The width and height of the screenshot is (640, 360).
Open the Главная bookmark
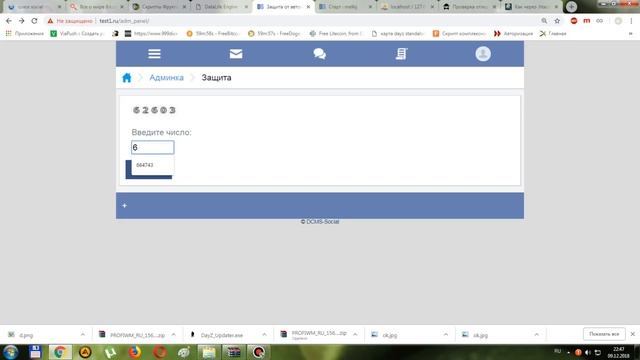[x=553, y=33]
